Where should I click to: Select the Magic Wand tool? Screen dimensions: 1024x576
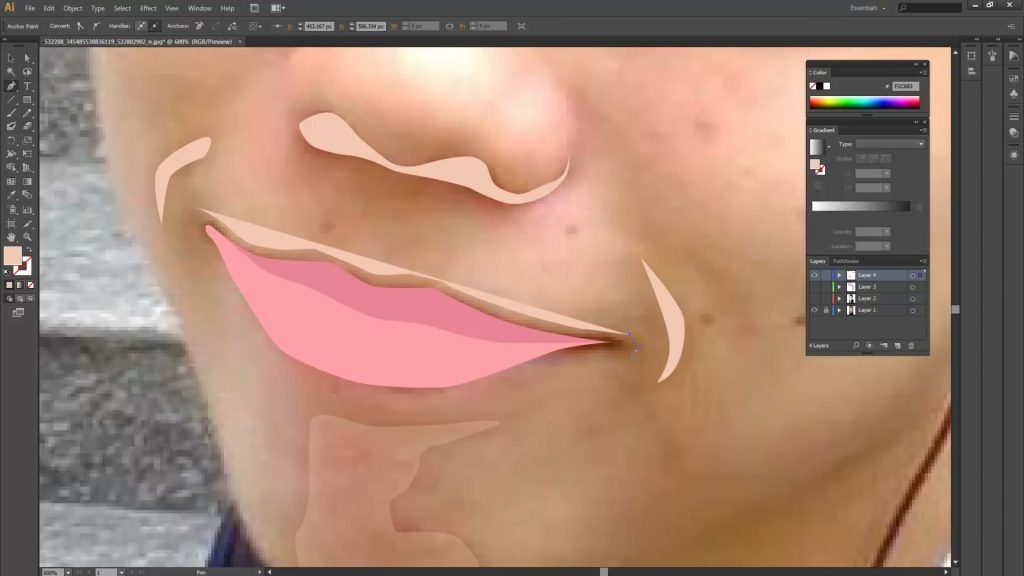pyautogui.click(x=11, y=72)
